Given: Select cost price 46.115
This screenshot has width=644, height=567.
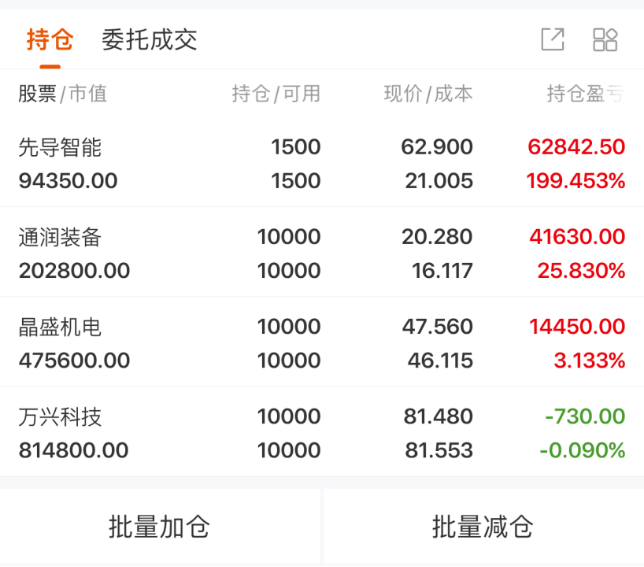Looking at the screenshot, I should pyautogui.click(x=440, y=360).
